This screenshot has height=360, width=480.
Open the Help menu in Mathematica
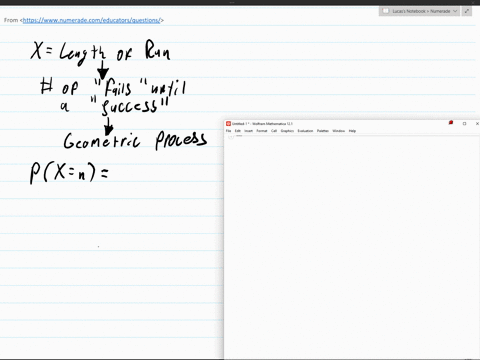point(352,131)
